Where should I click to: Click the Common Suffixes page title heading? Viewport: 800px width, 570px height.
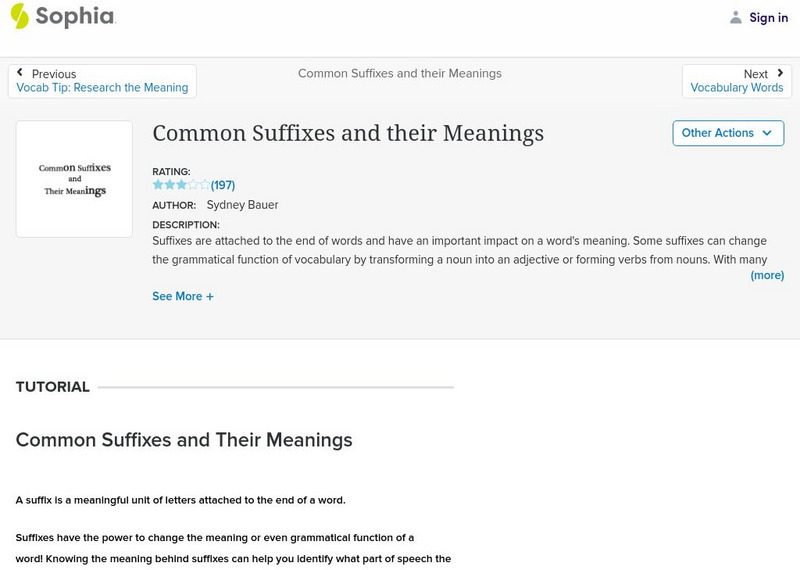[x=348, y=133]
